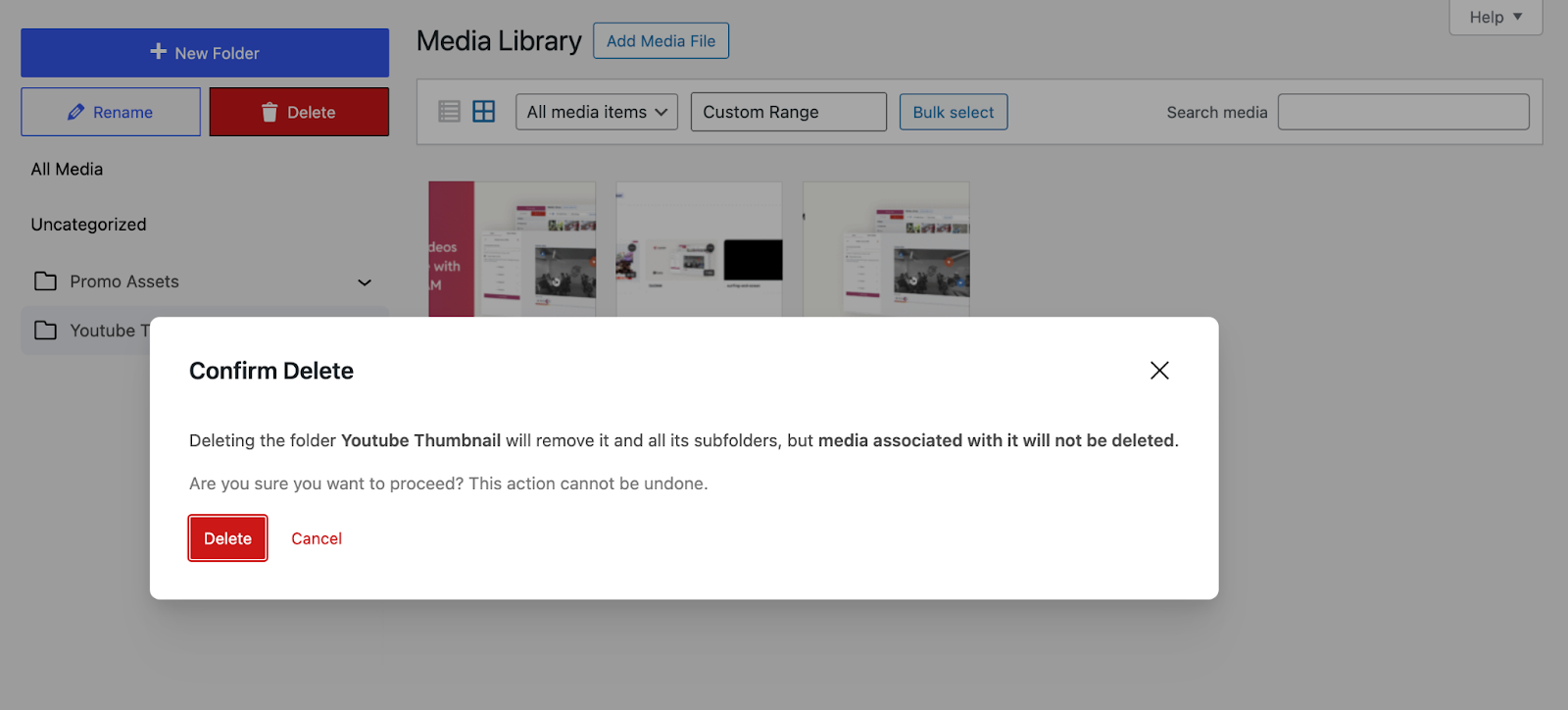This screenshot has width=1568, height=710.
Task: Click the trash icon in sidebar Delete
Action: point(269,113)
